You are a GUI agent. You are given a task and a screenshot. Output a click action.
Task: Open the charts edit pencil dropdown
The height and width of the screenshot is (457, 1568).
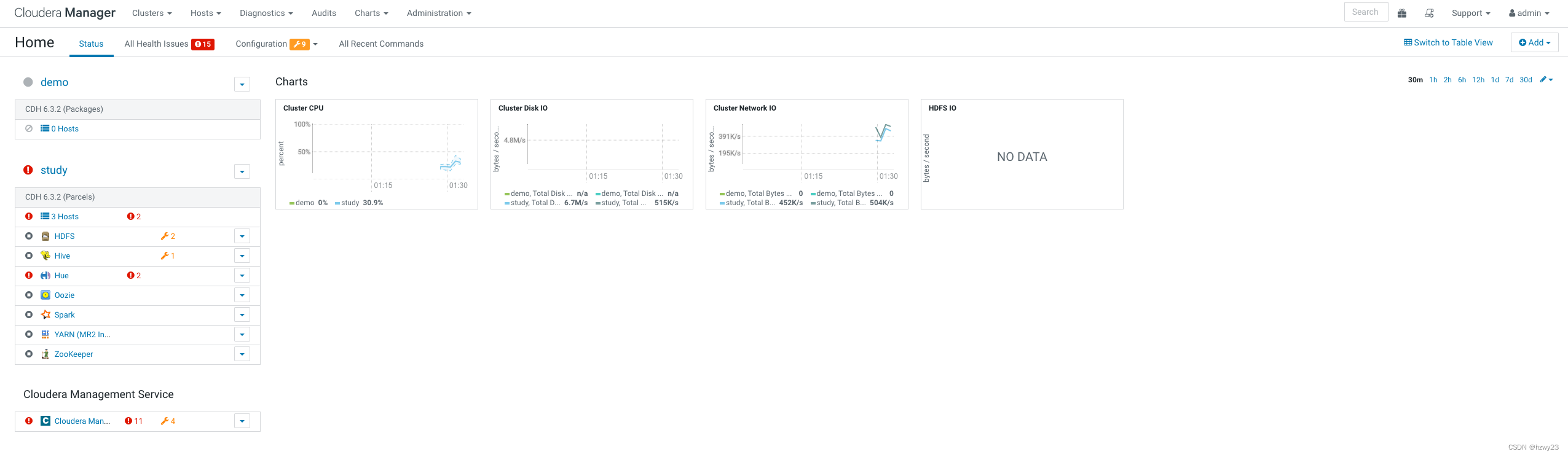pyautogui.click(x=1546, y=80)
